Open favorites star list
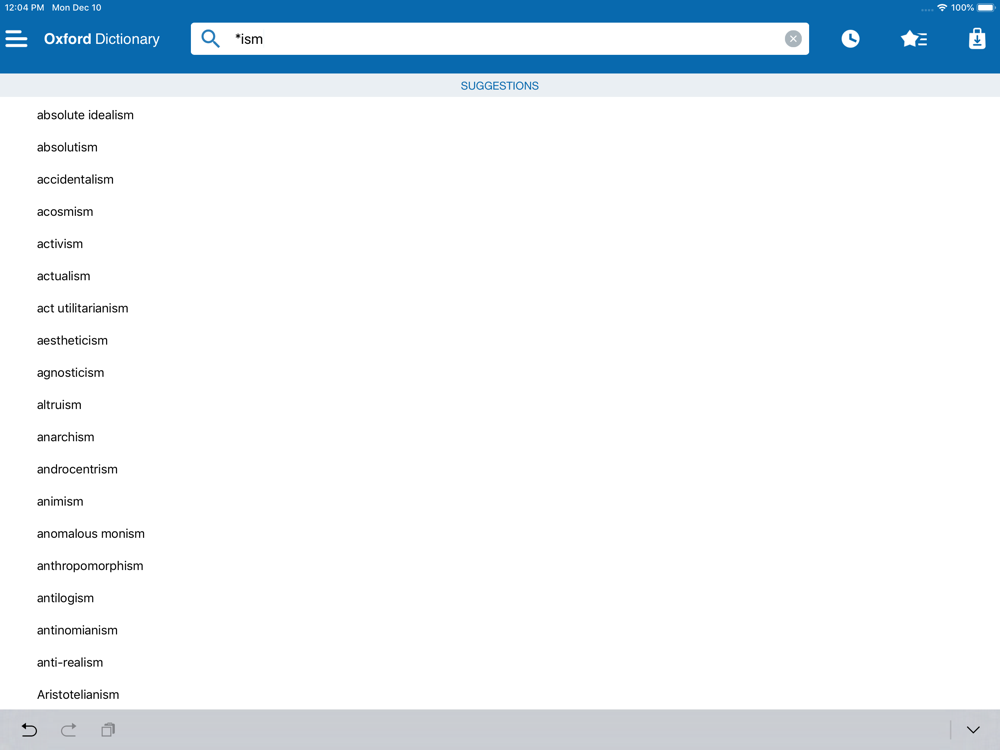 click(914, 39)
